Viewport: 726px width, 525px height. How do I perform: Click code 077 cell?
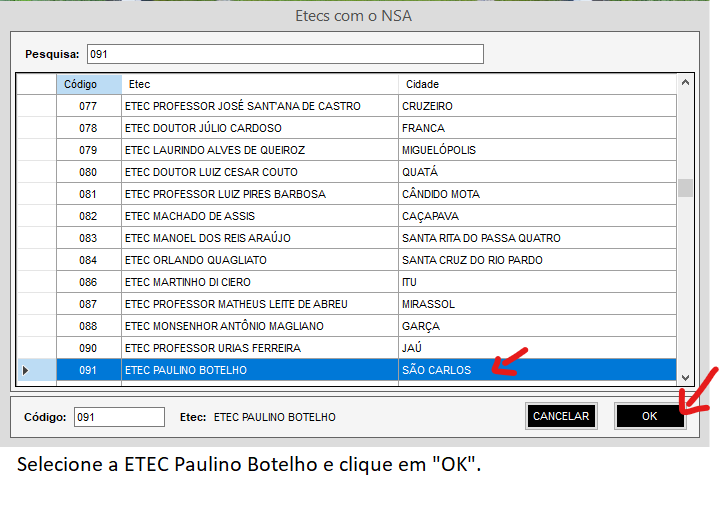[88, 106]
